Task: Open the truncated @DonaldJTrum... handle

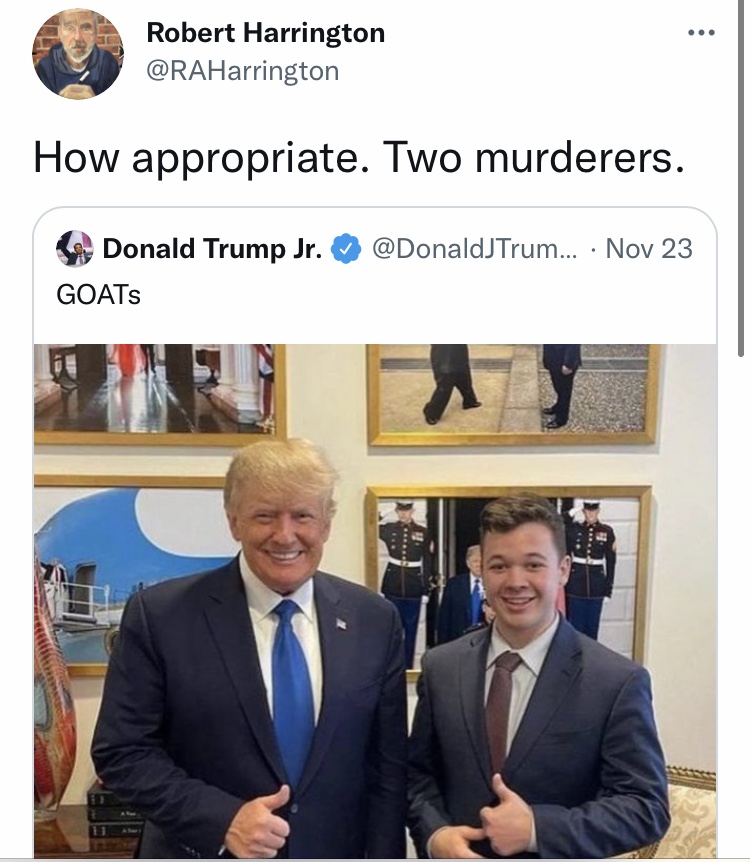Action: [x=475, y=248]
